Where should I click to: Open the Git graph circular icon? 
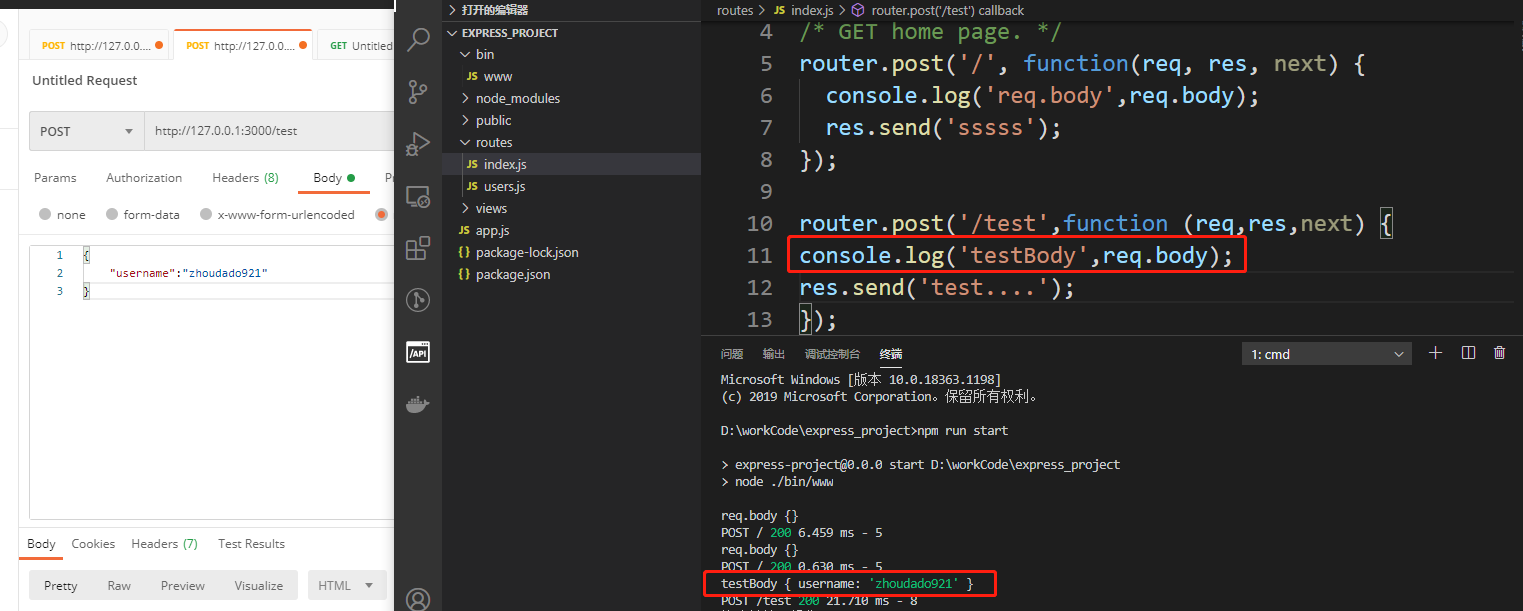[418, 300]
